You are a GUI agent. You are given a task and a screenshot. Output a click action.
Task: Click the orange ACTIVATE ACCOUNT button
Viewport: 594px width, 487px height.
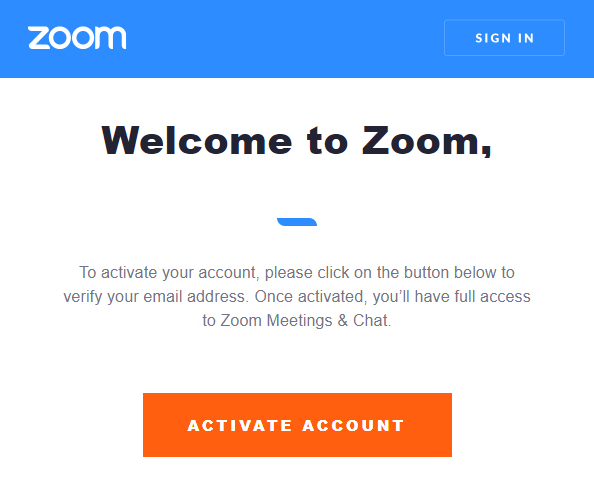(297, 425)
